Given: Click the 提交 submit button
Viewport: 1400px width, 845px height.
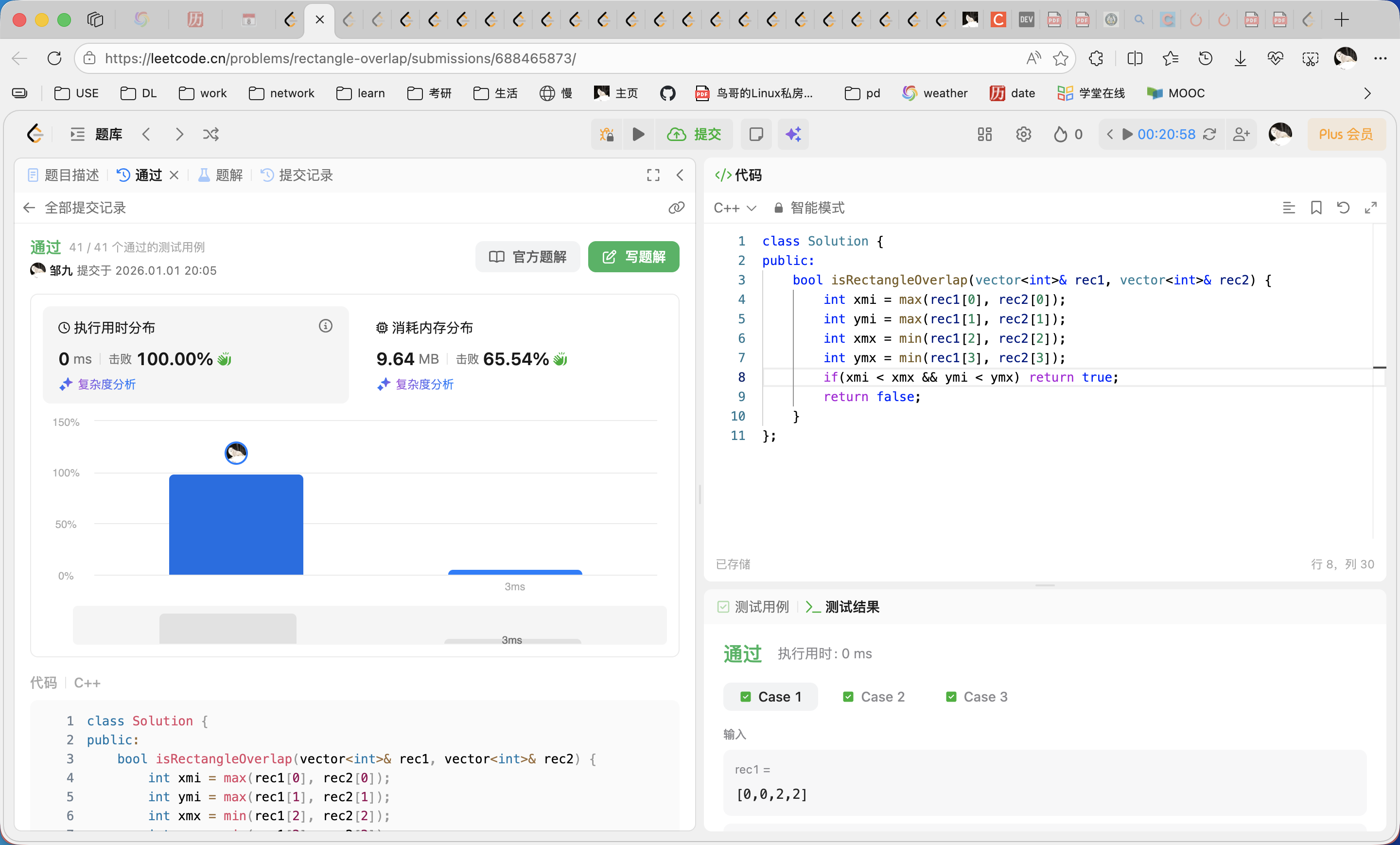Looking at the screenshot, I should 694,134.
